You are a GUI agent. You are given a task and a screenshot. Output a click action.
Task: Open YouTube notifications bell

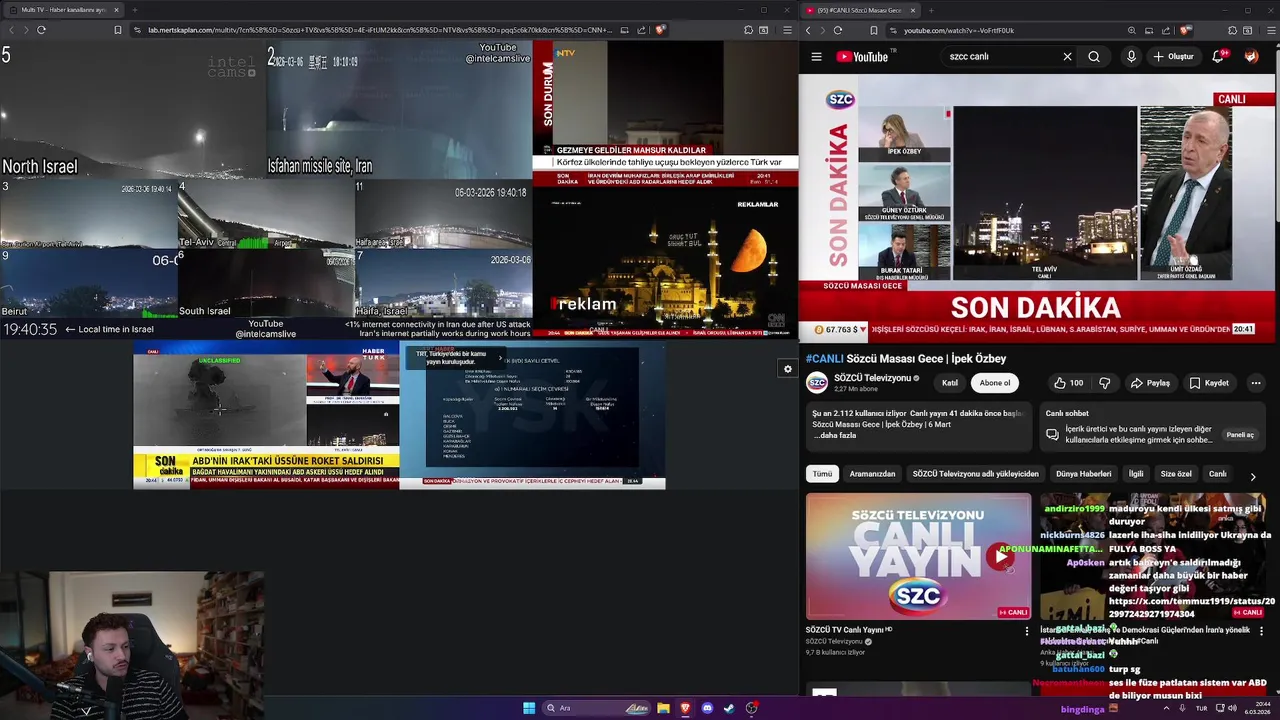coord(1218,57)
